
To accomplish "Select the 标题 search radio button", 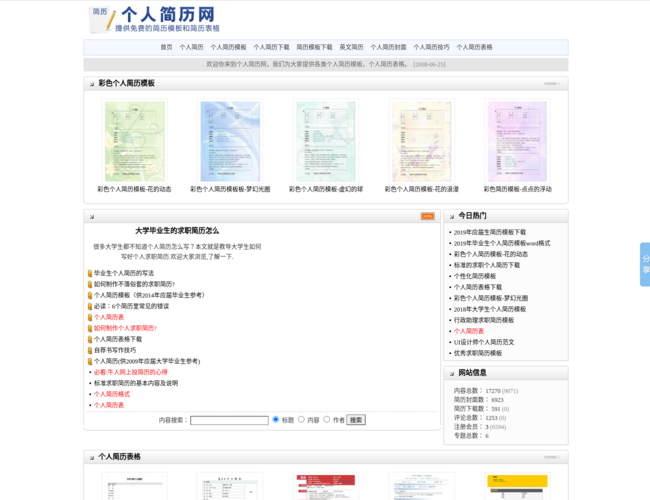I will pyautogui.click(x=276, y=420).
